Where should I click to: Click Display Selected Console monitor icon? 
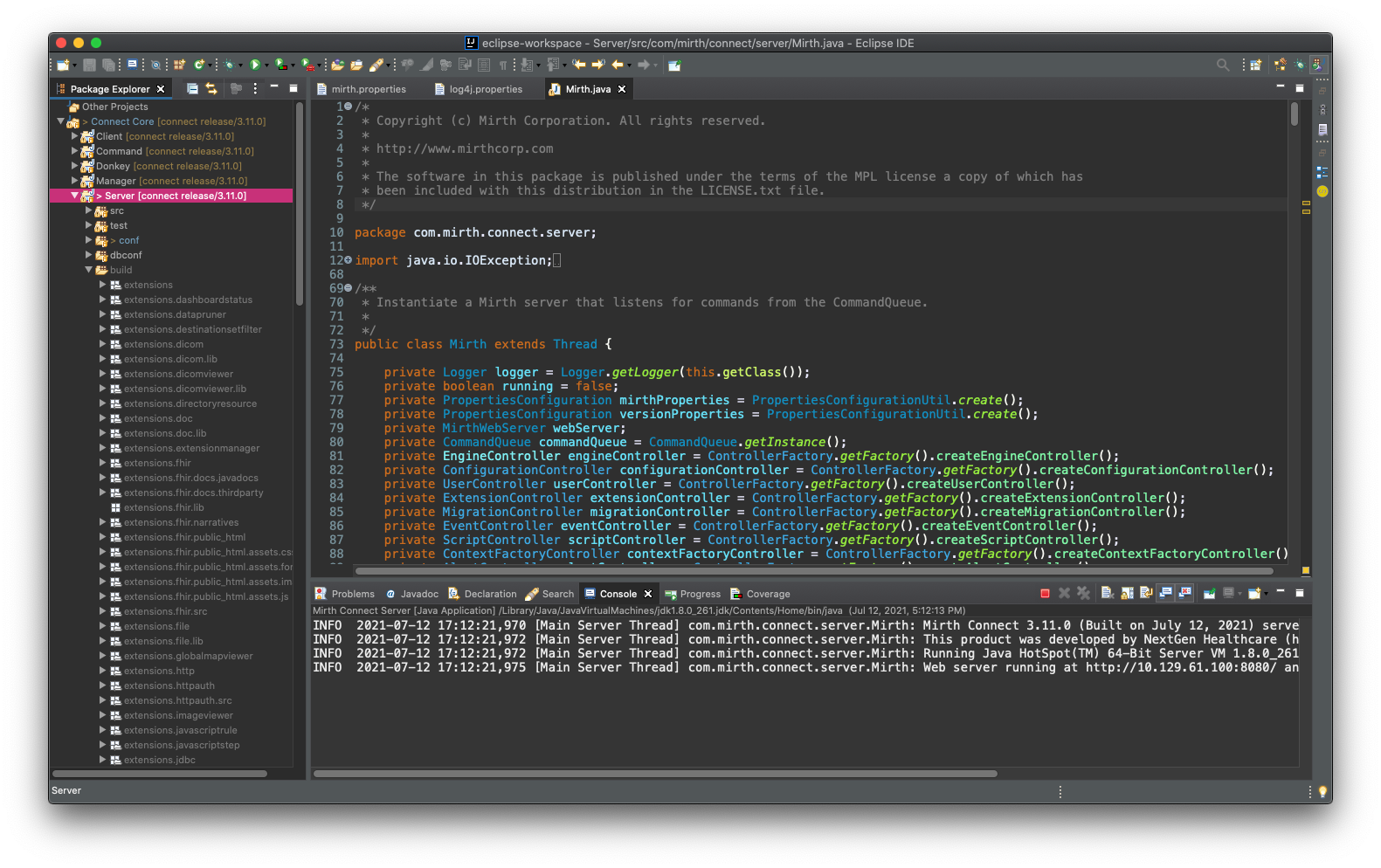(1229, 593)
